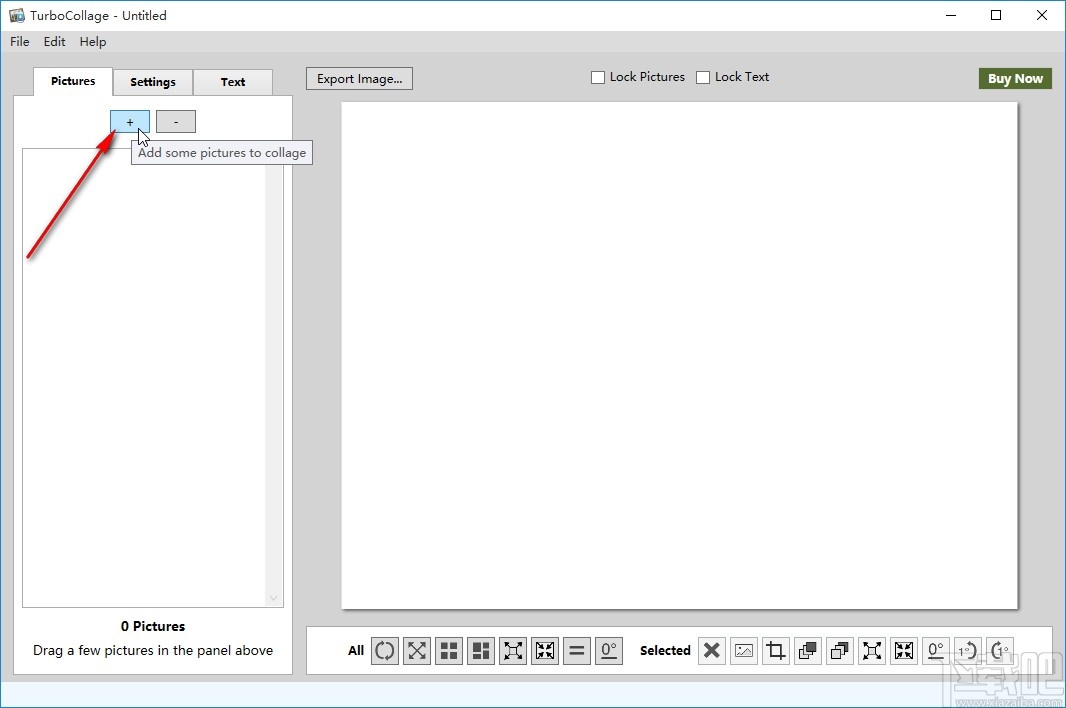Bring selected picture to front icon

click(x=807, y=651)
